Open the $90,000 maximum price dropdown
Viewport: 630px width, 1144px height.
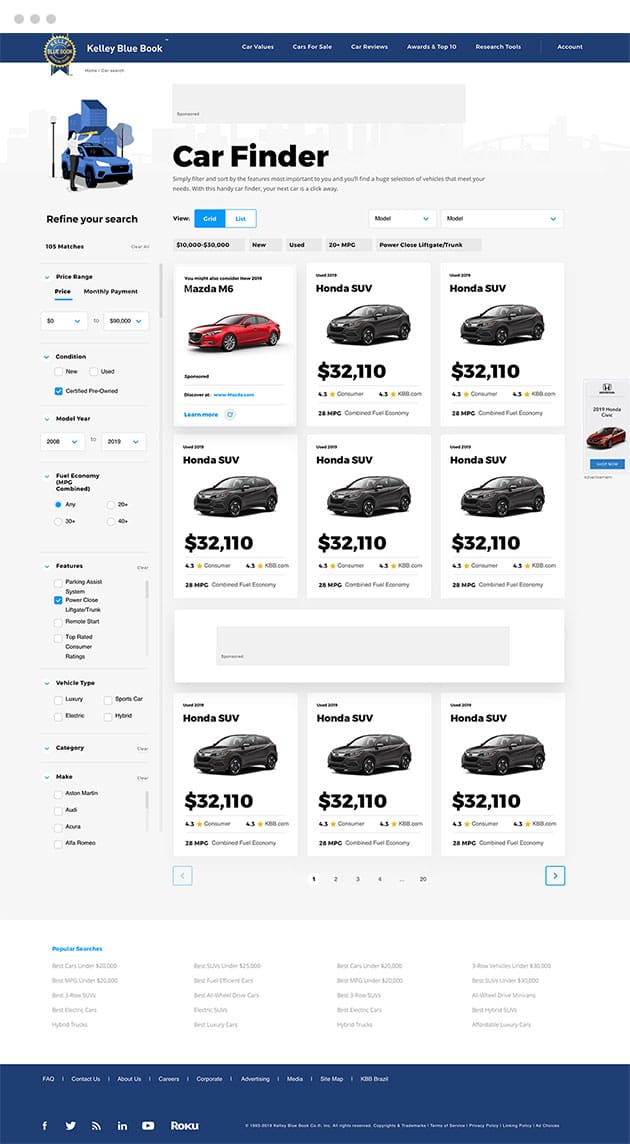(126, 321)
